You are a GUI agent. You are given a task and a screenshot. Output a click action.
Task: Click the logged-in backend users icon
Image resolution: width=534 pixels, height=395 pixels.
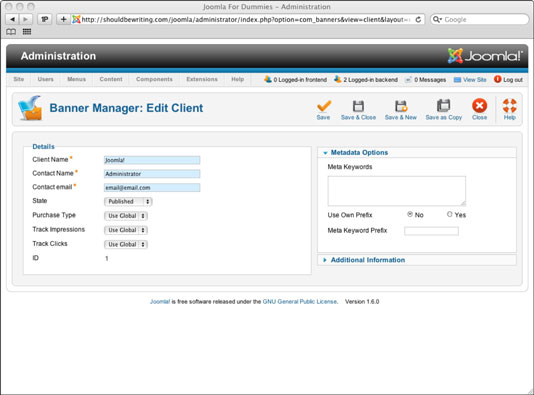point(337,79)
